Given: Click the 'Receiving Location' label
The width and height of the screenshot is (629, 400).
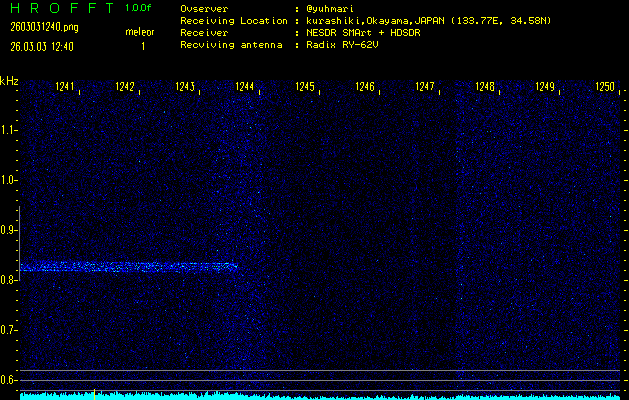Looking at the screenshot, I should coord(234,21).
